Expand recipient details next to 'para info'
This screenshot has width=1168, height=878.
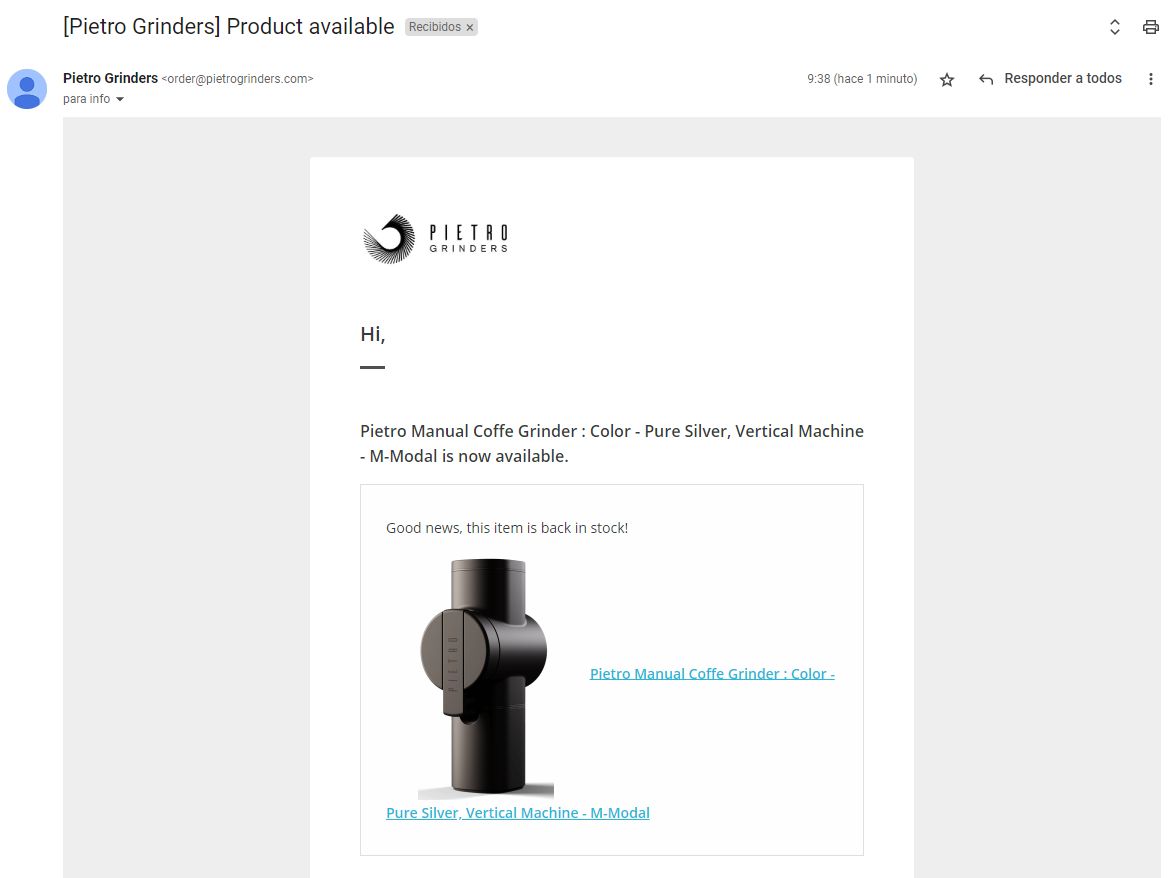[x=120, y=99]
